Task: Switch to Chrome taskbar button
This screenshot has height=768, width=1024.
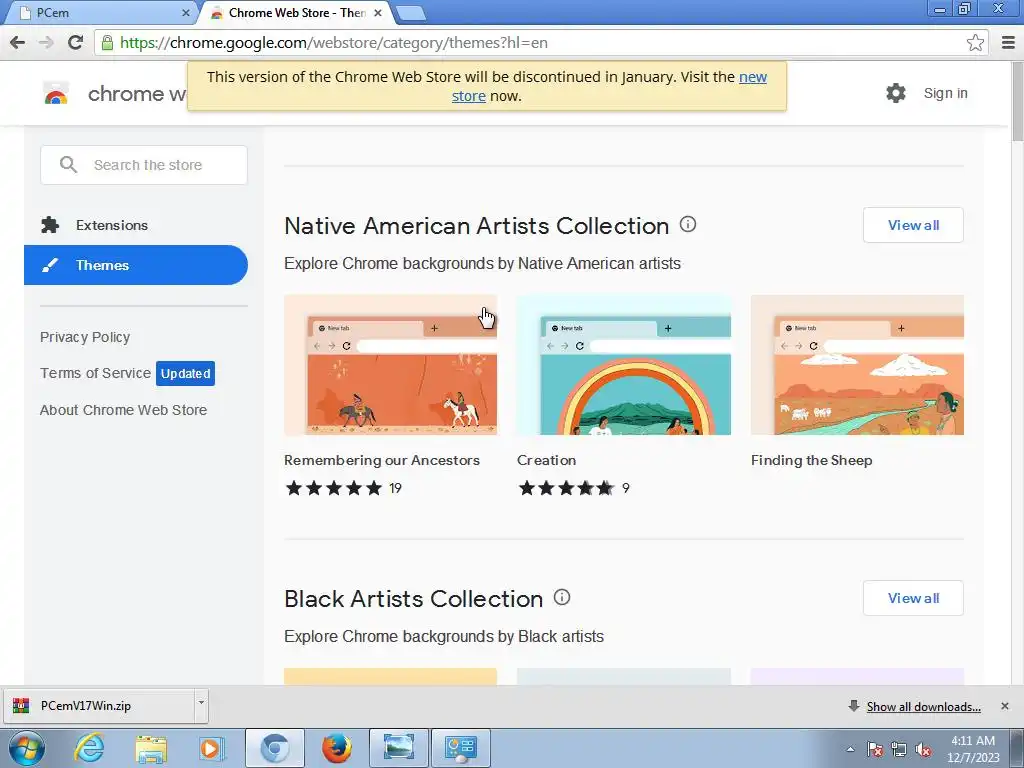Action: coord(275,748)
